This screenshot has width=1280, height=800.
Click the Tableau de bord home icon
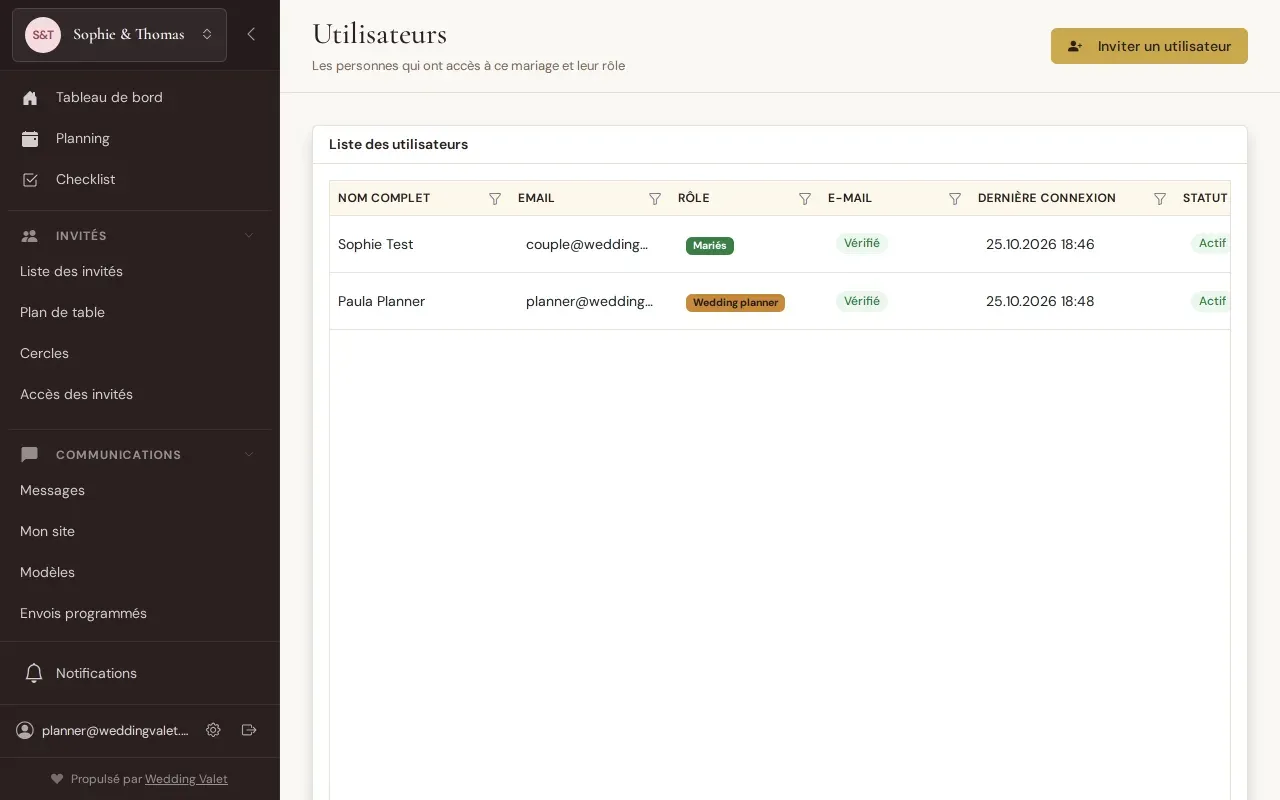(x=30, y=98)
